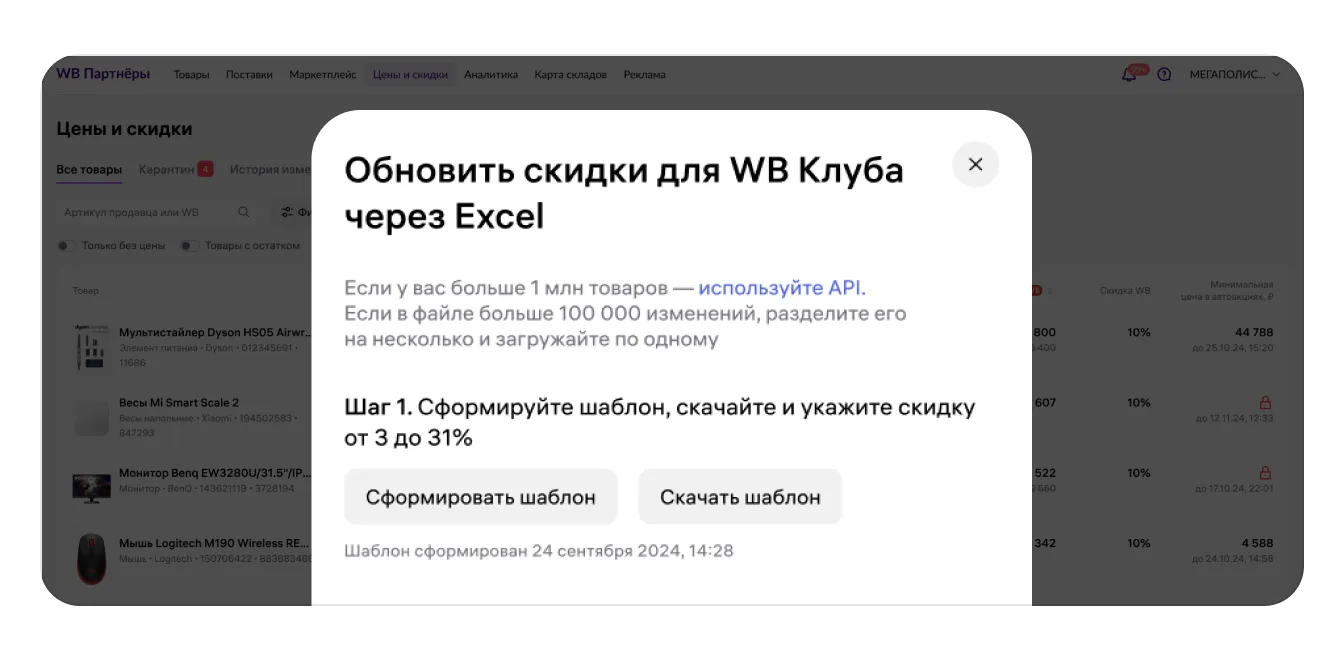Open the Товары menu
Image resolution: width=1344 pixels, height=660 pixels.
pos(191,74)
